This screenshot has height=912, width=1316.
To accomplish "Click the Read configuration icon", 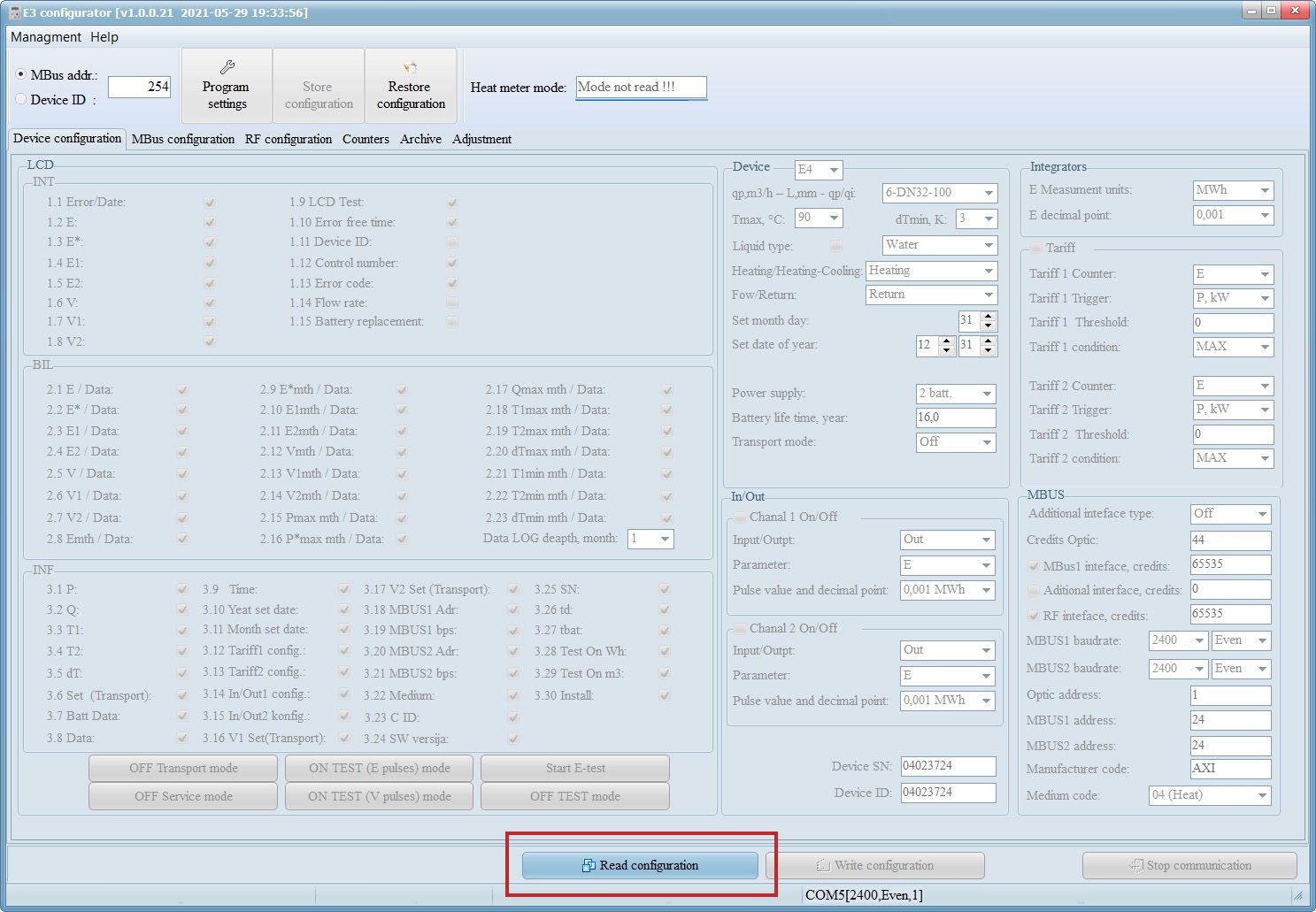I will (589, 866).
